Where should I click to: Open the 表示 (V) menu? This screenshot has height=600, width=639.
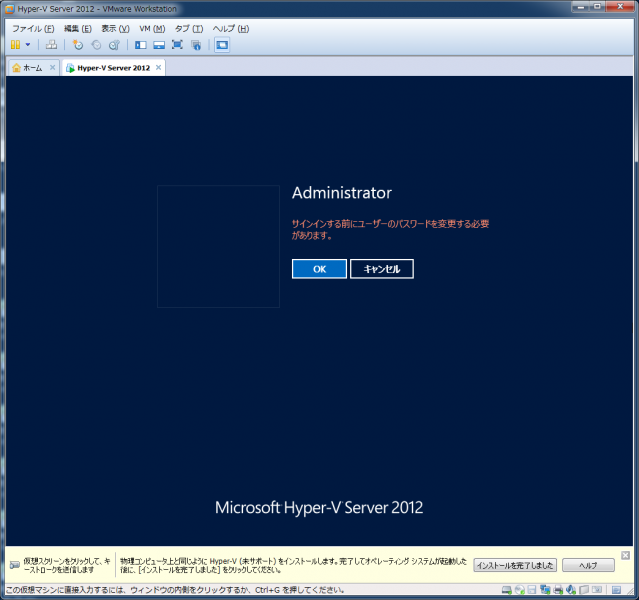click(115, 29)
